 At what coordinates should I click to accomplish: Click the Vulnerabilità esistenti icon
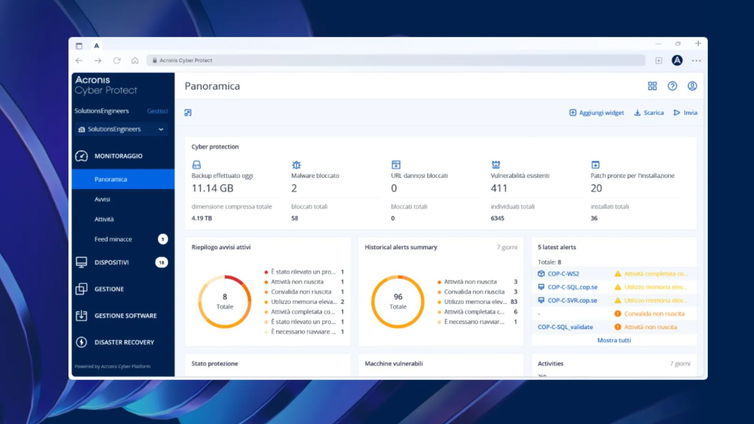(x=496, y=165)
